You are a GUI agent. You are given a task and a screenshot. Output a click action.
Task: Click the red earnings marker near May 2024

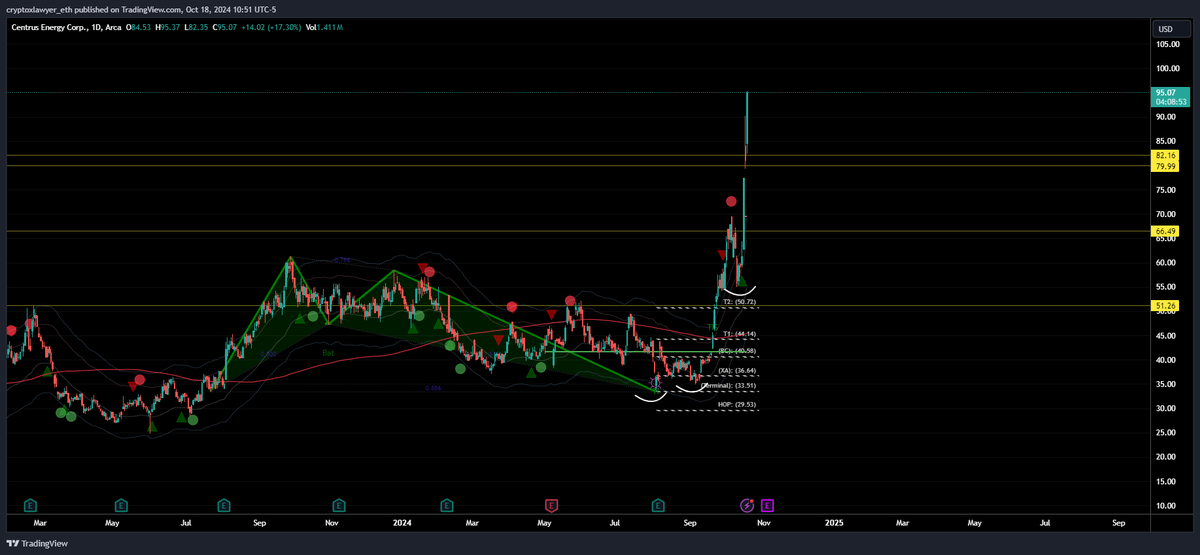pyautogui.click(x=551, y=506)
